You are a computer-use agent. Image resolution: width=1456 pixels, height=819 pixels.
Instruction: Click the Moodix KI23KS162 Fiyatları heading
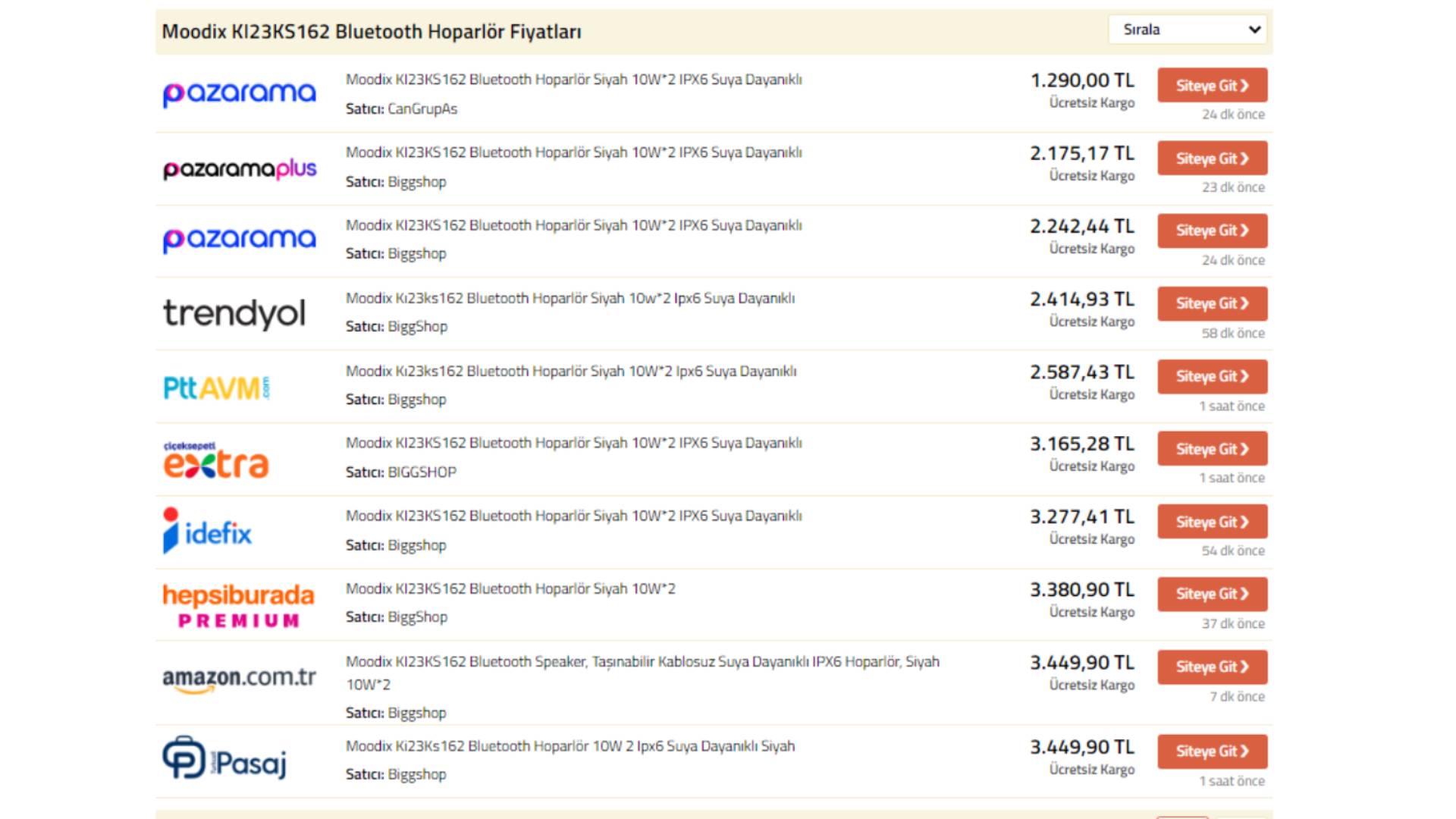[372, 32]
